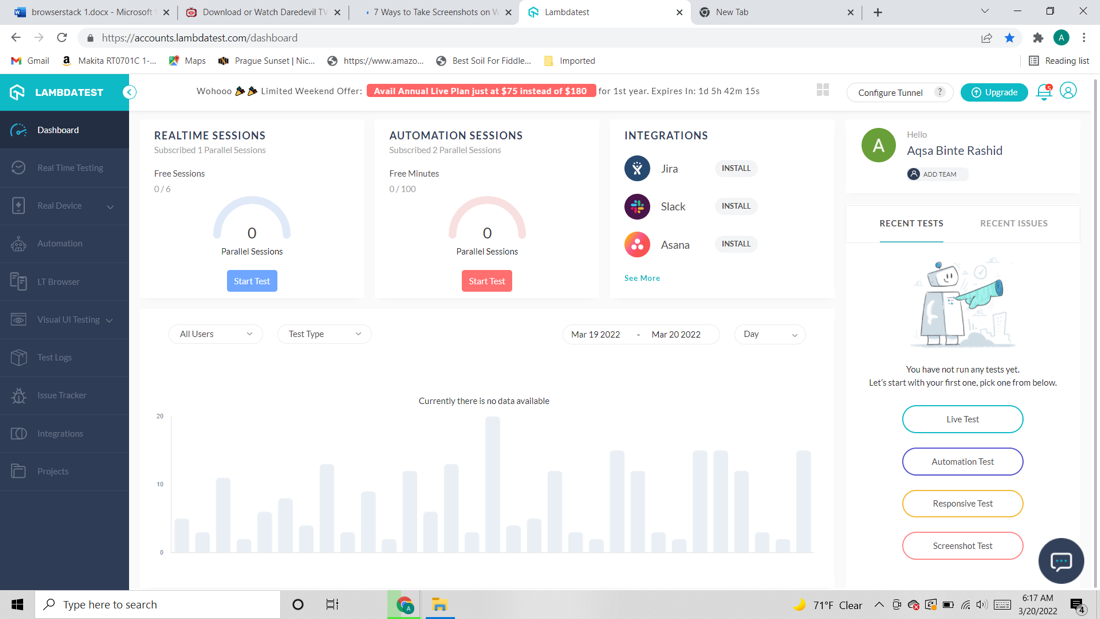The image size is (1100, 619).
Task: Click the Live Test button
Action: (x=962, y=419)
